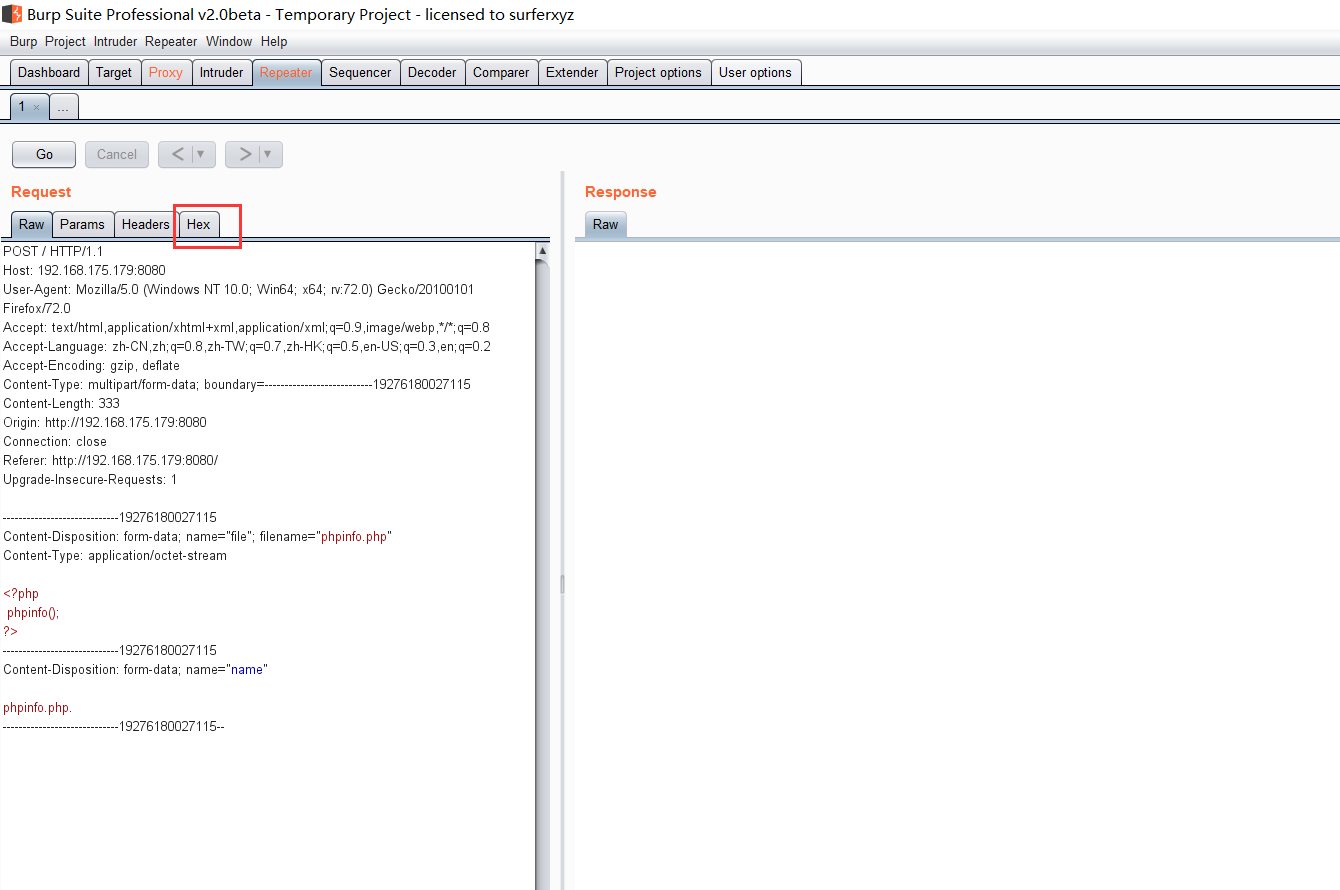Click the filename value 'phpinfo.php'

(353, 537)
